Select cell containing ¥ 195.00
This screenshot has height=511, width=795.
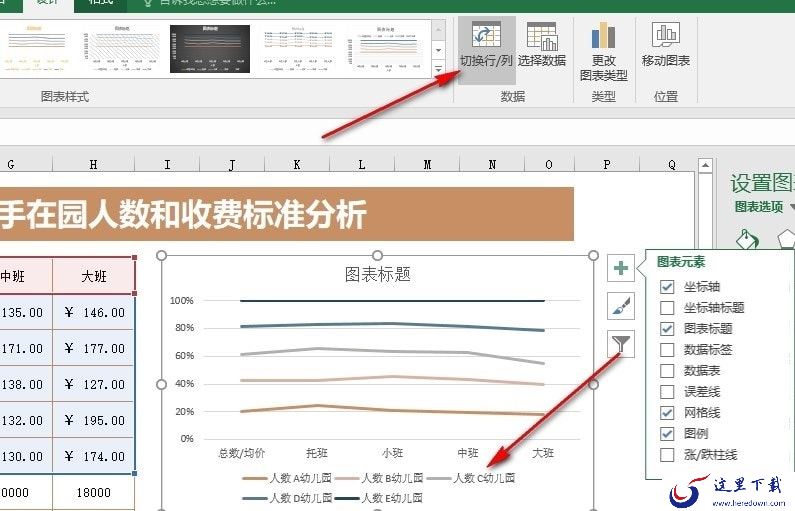94,420
